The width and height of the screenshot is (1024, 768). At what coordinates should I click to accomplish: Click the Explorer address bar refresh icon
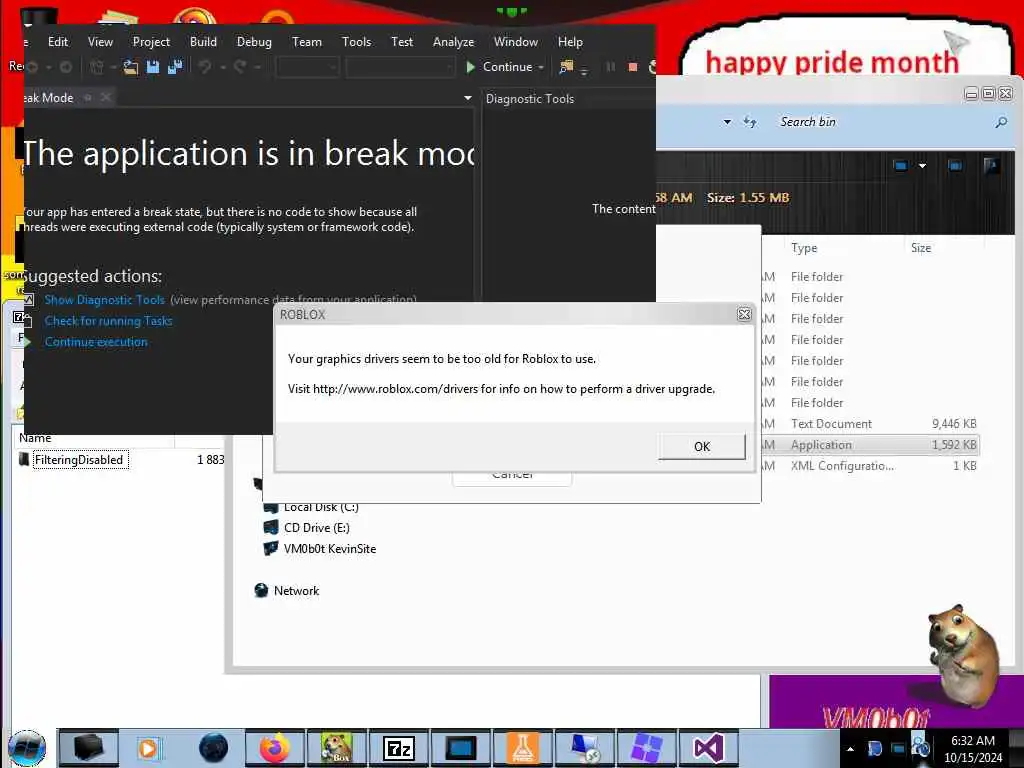750,122
